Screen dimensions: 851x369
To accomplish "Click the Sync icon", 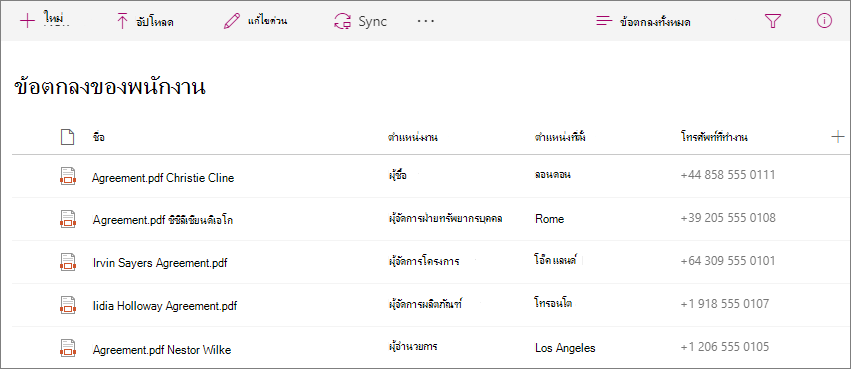I will coord(342,22).
